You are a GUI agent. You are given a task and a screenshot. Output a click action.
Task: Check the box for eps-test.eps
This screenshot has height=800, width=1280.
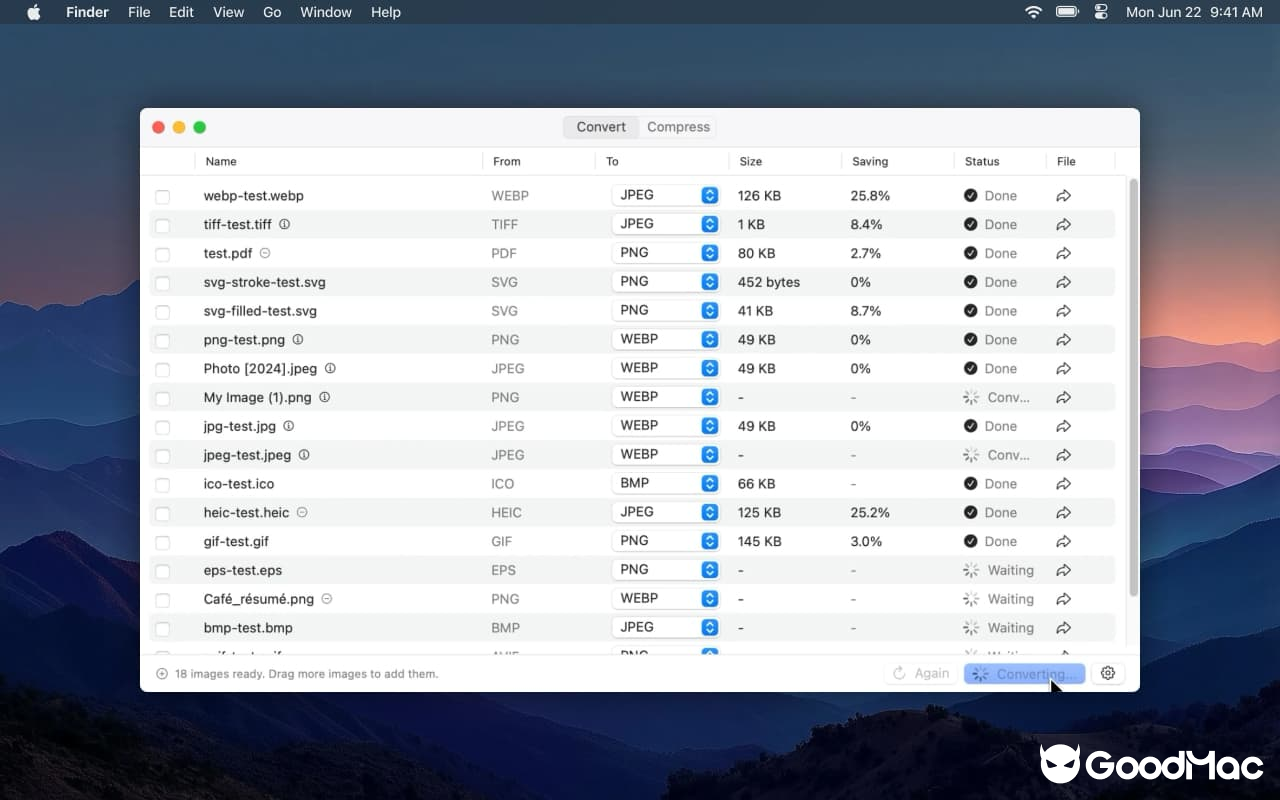point(163,571)
